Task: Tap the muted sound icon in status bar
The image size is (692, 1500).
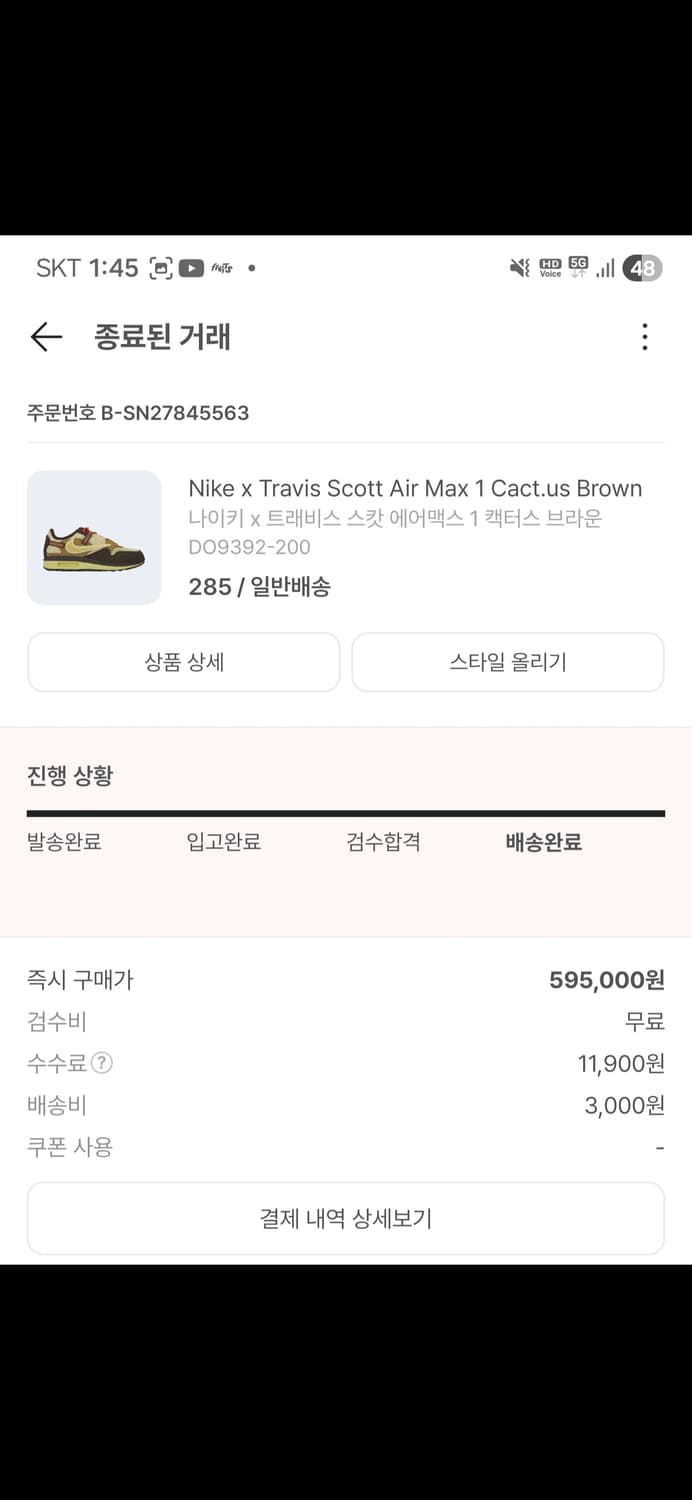Action: click(518, 267)
